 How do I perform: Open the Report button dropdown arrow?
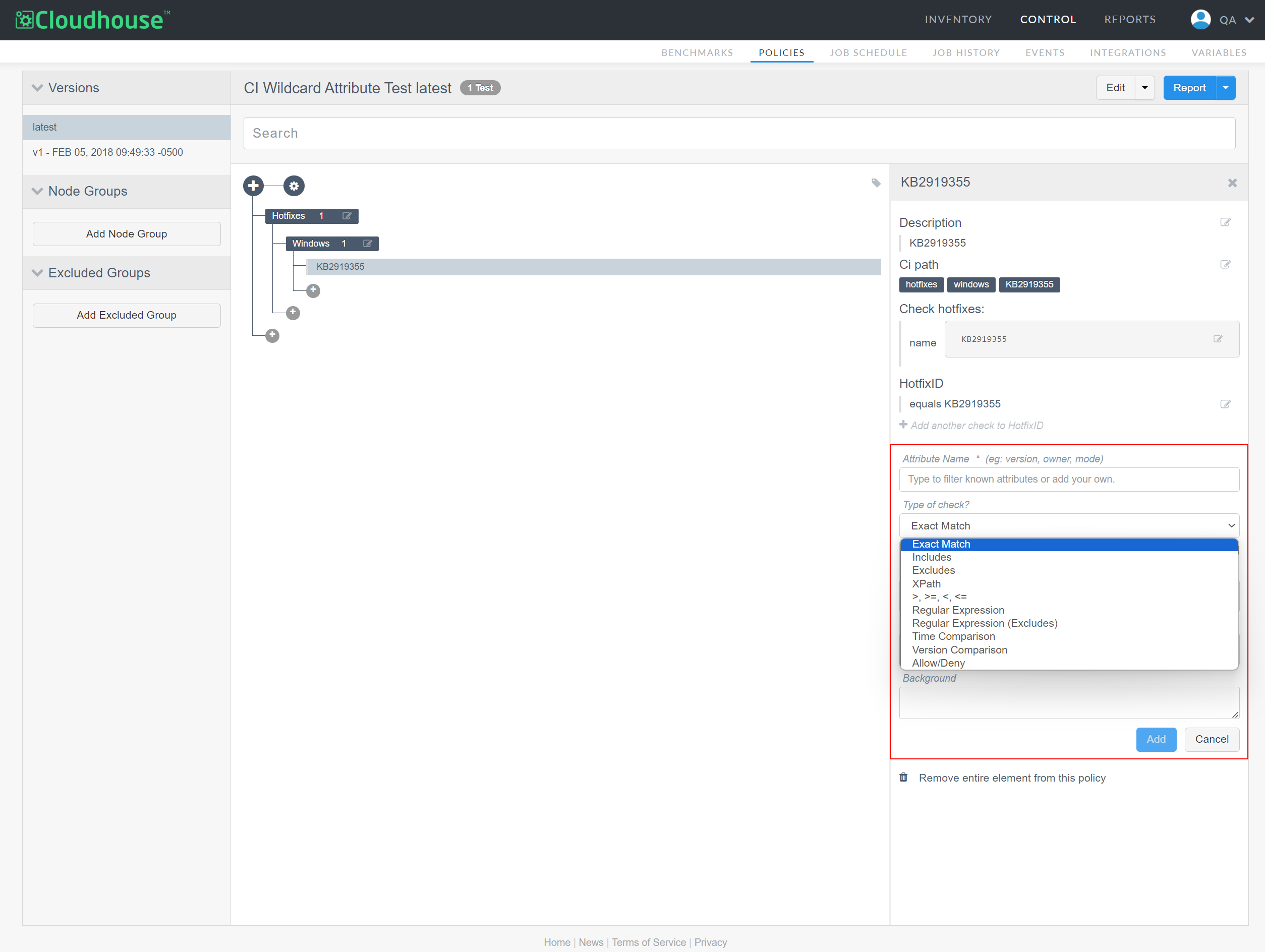pos(1225,87)
